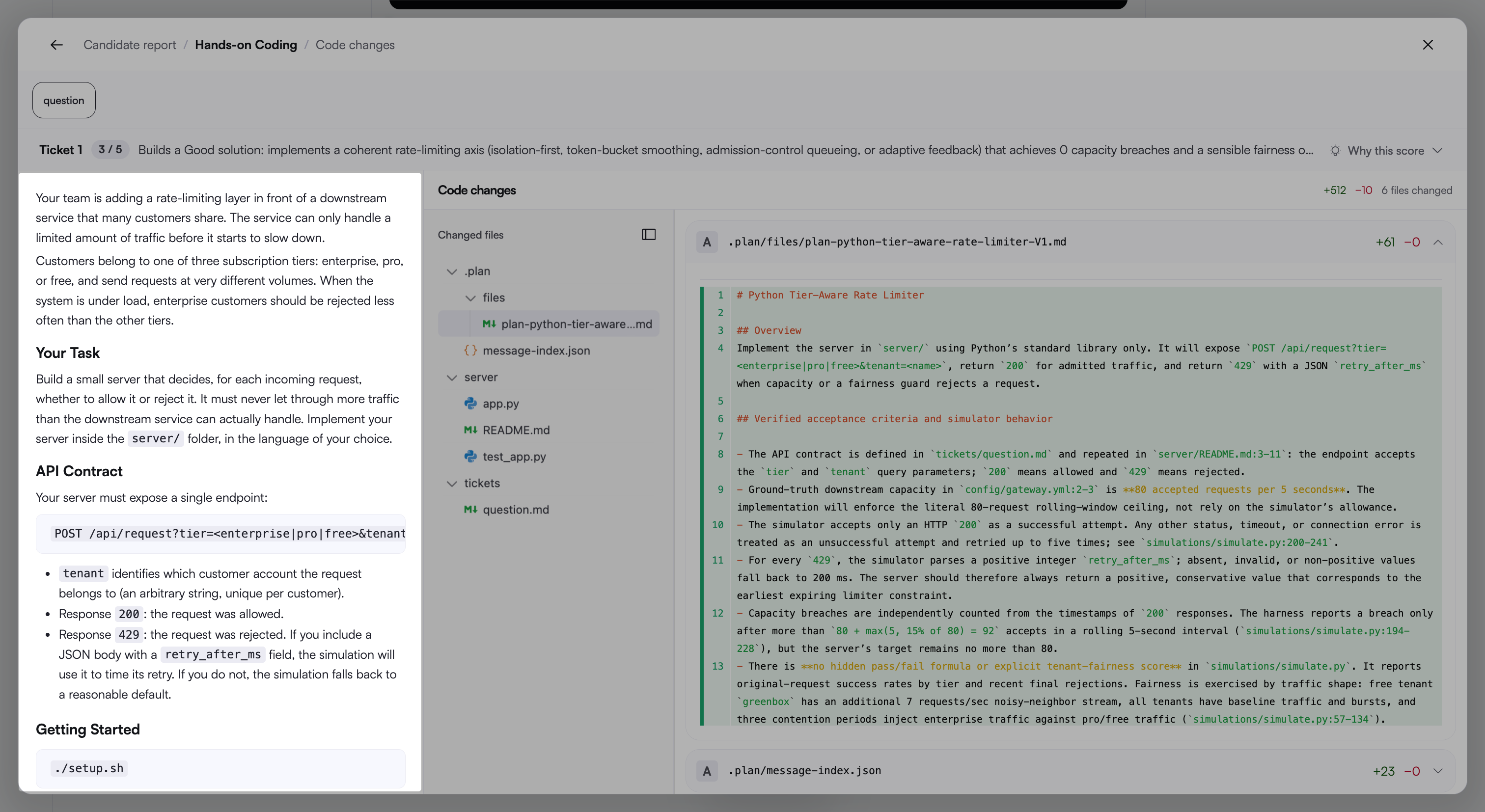Open plan-python-tier-aware...md file
The image size is (1485, 812).
click(549, 325)
